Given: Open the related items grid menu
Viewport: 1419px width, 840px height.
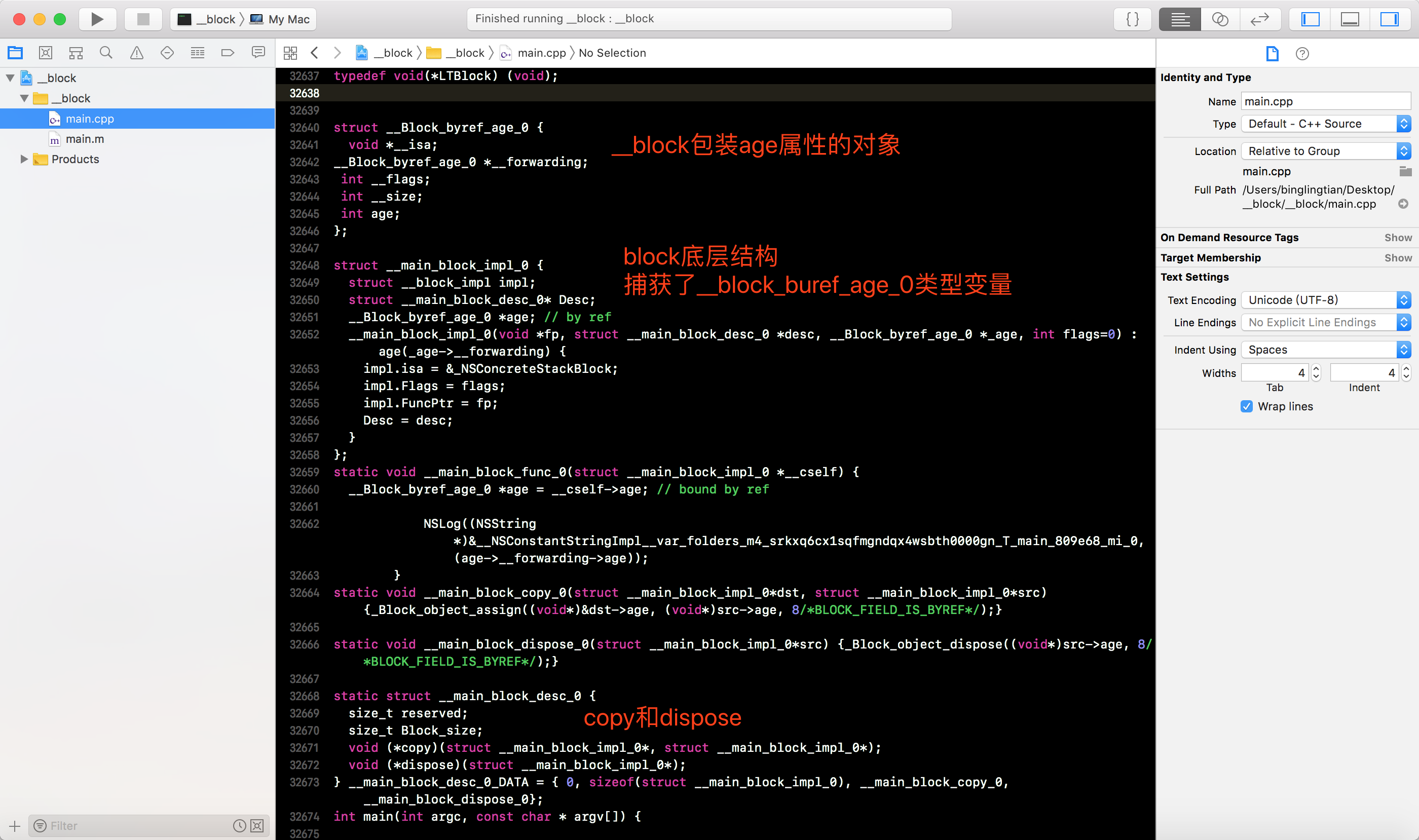Looking at the screenshot, I should (x=290, y=53).
